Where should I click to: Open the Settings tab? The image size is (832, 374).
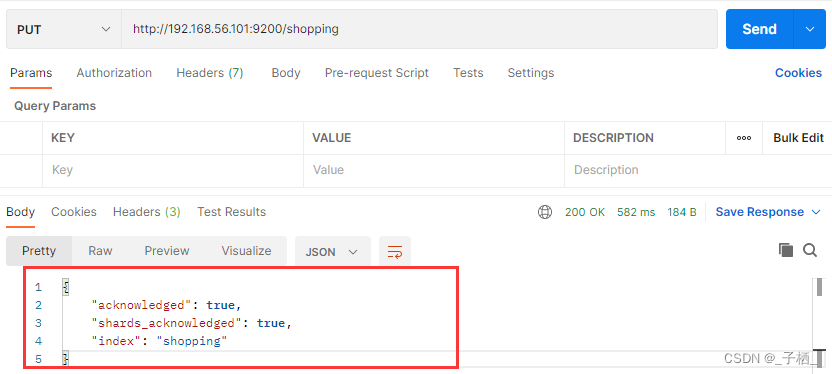click(531, 73)
